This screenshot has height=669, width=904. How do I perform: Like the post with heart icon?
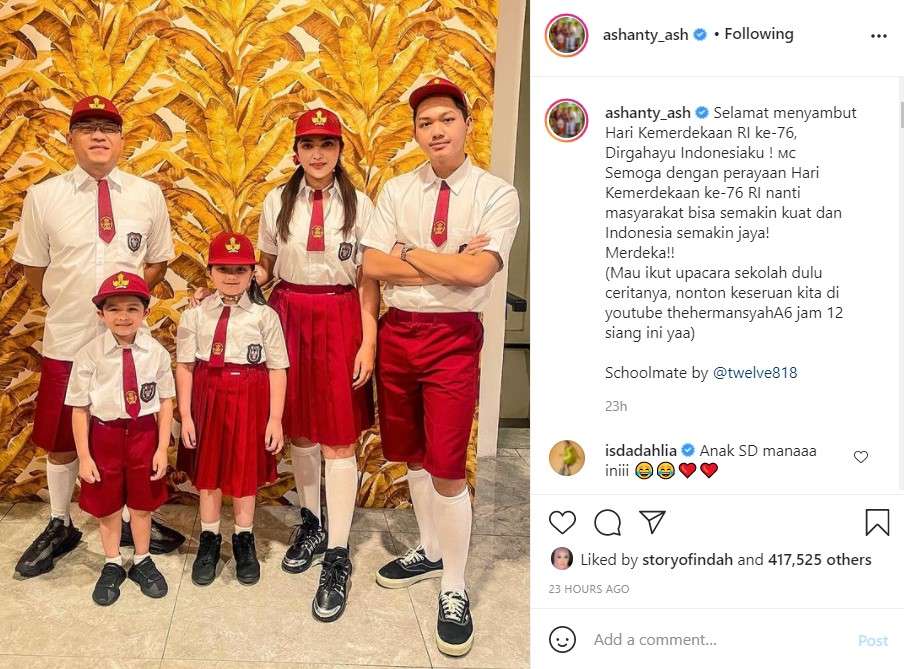click(562, 523)
